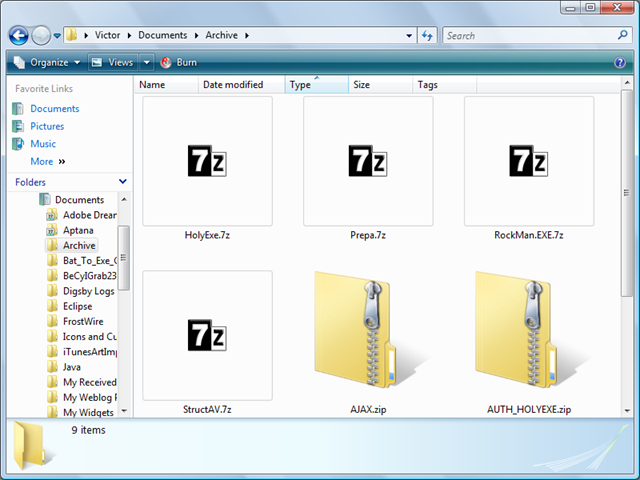Sort by the Size column header
This screenshot has width=640, height=480.
coord(381,84)
